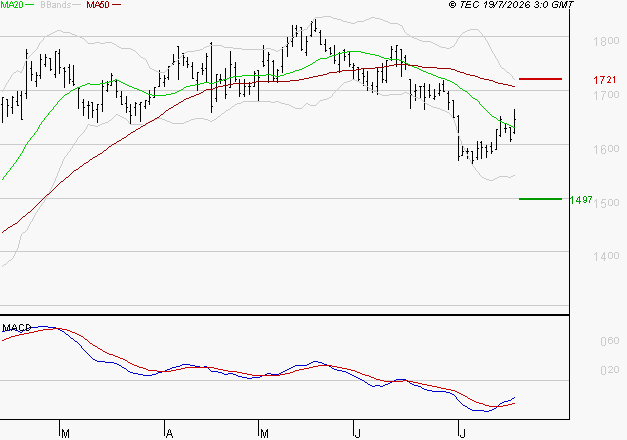The width and height of the screenshot is (627, 440).
Task: Click the red 1721 resistance value
Action: (x=605, y=80)
